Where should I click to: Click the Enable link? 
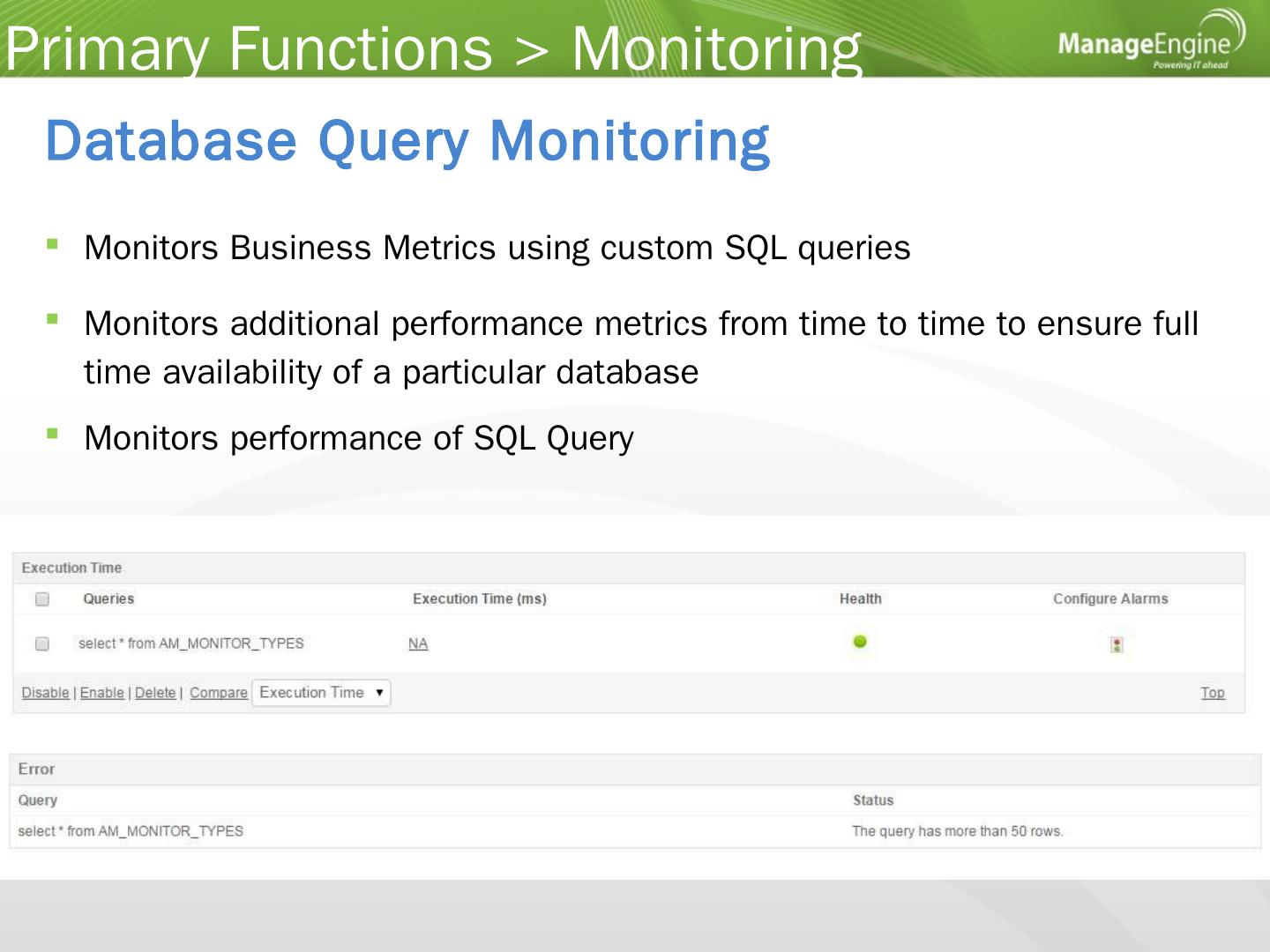click(x=101, y=693)
